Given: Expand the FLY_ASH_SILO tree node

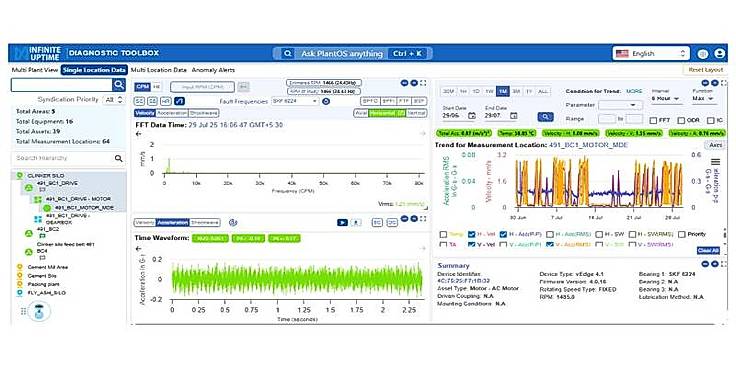Looking at the screenshot, I should tap(20, 293).
